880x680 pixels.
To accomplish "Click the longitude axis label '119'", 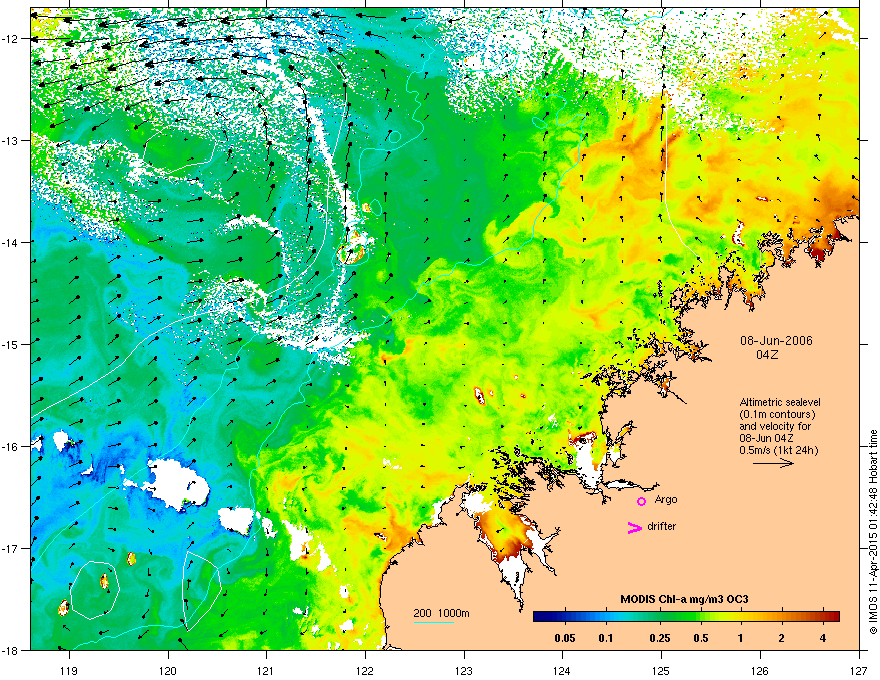I will (x=69, y=670).
